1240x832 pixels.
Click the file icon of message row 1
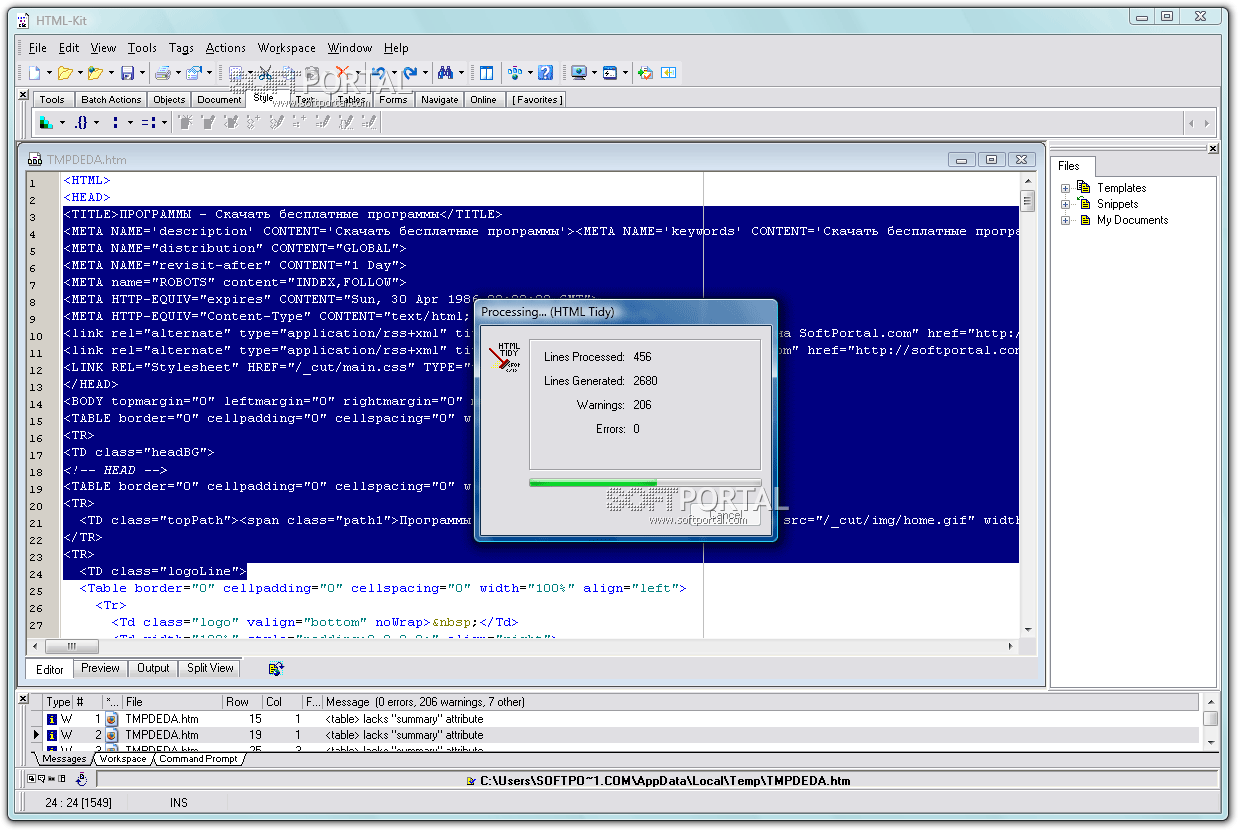[x=112, y=719]
